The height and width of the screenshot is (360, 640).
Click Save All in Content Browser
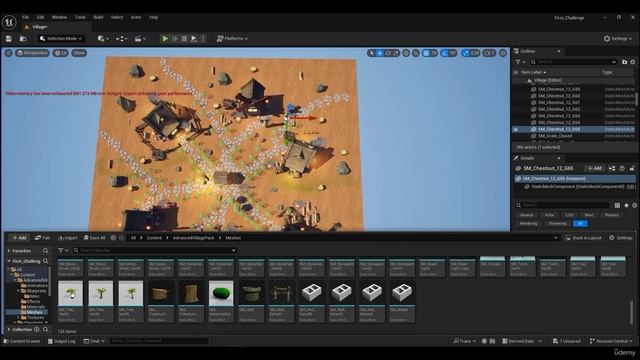94,238
